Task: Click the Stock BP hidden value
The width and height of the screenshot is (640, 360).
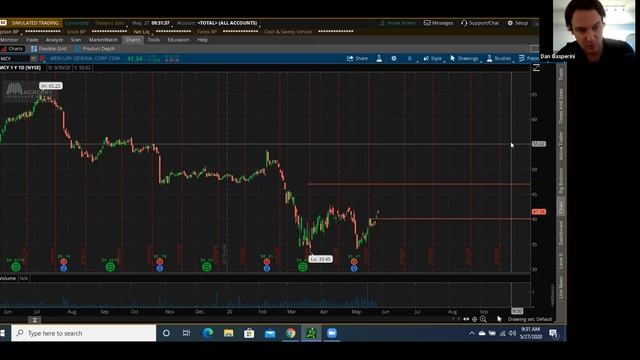Action: [109, 31]
